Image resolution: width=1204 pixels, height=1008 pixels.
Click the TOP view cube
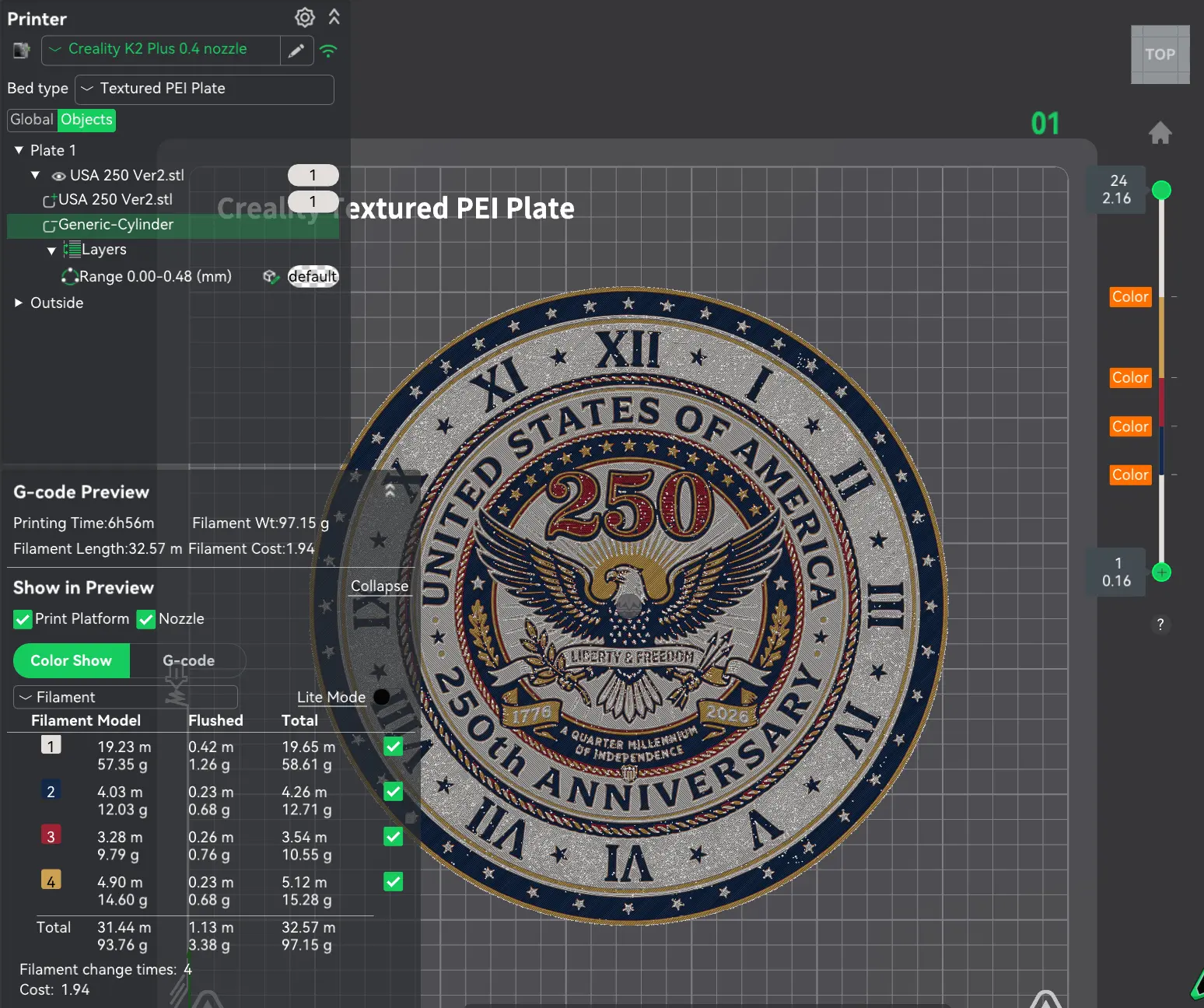coord(1160,54)
